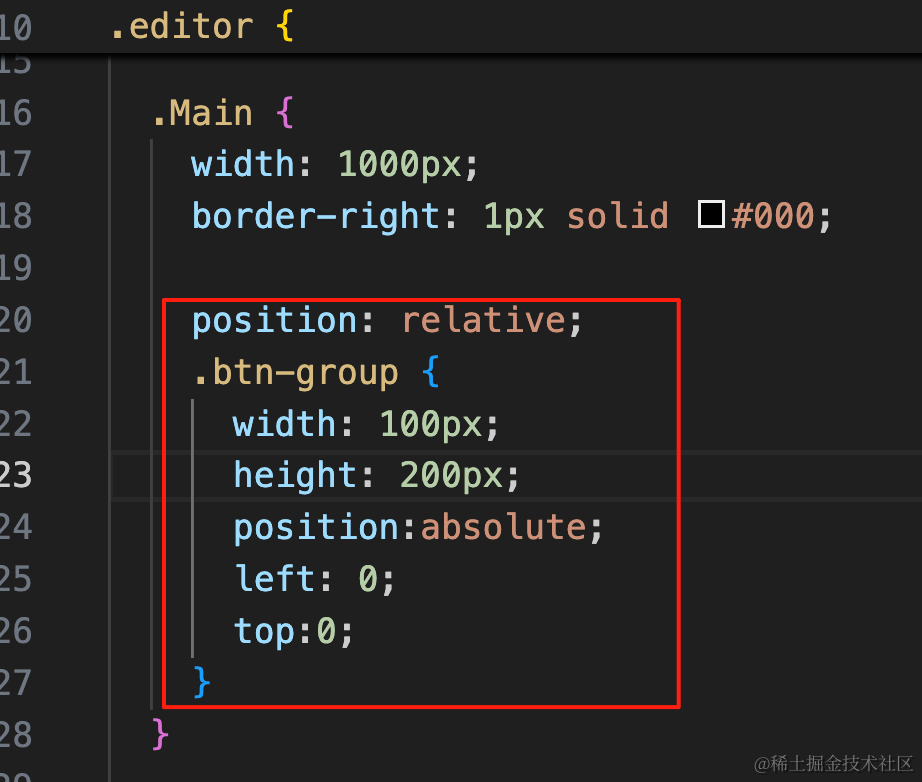The image size is (922, 782).
Task: Click the blue closing brace of .btn-group
Action: (201, 682)
